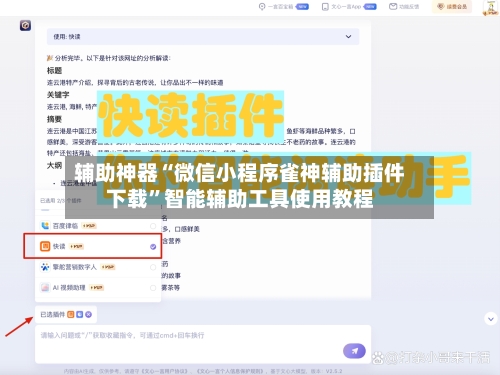Click the 摘要 heading in the response
This screenshot has height=375, width=500.
click(x=54, y=119)
